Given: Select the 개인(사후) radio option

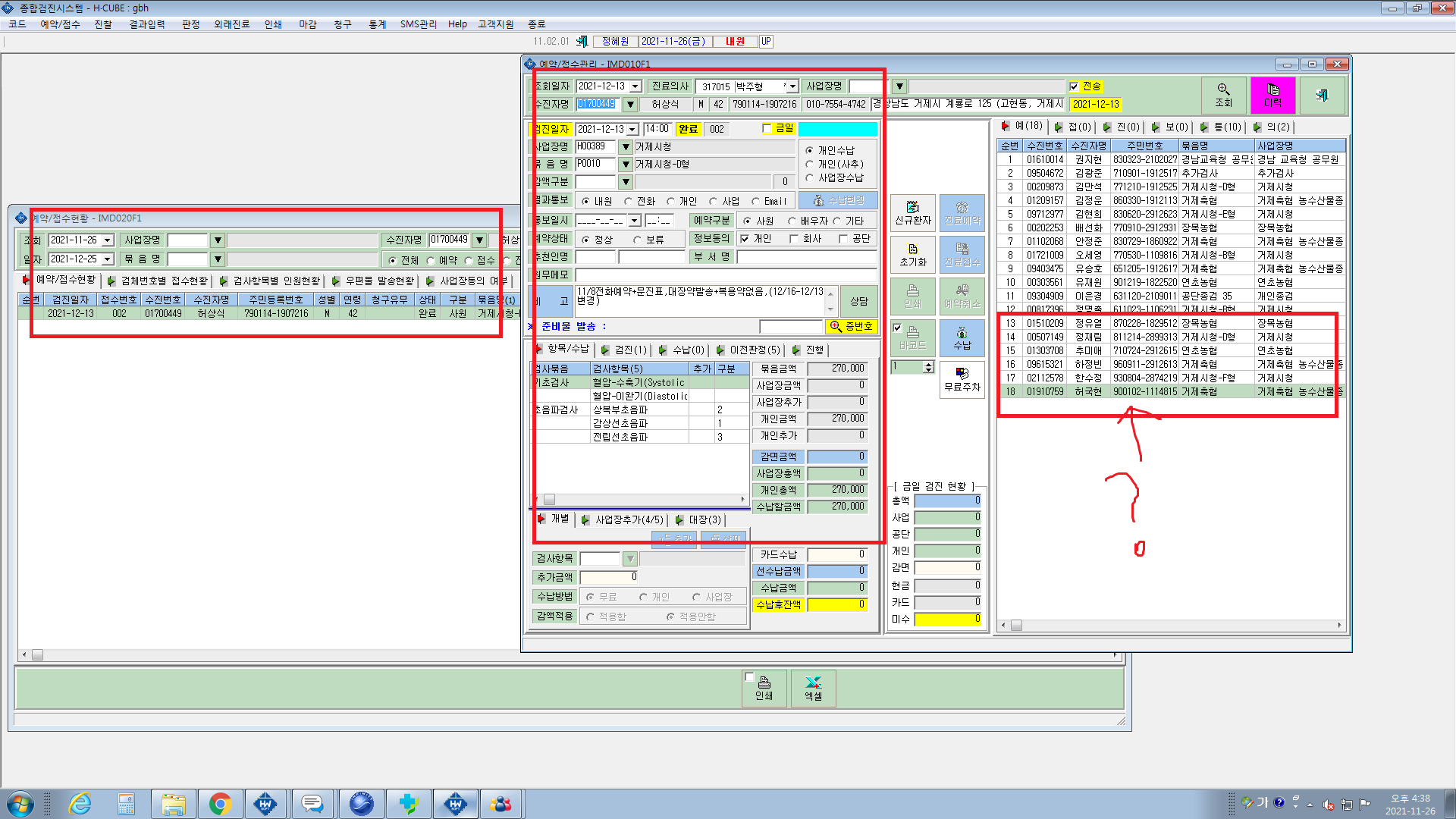Looking at the screenshot, I should pyautogui.click(x=809, y=164).
